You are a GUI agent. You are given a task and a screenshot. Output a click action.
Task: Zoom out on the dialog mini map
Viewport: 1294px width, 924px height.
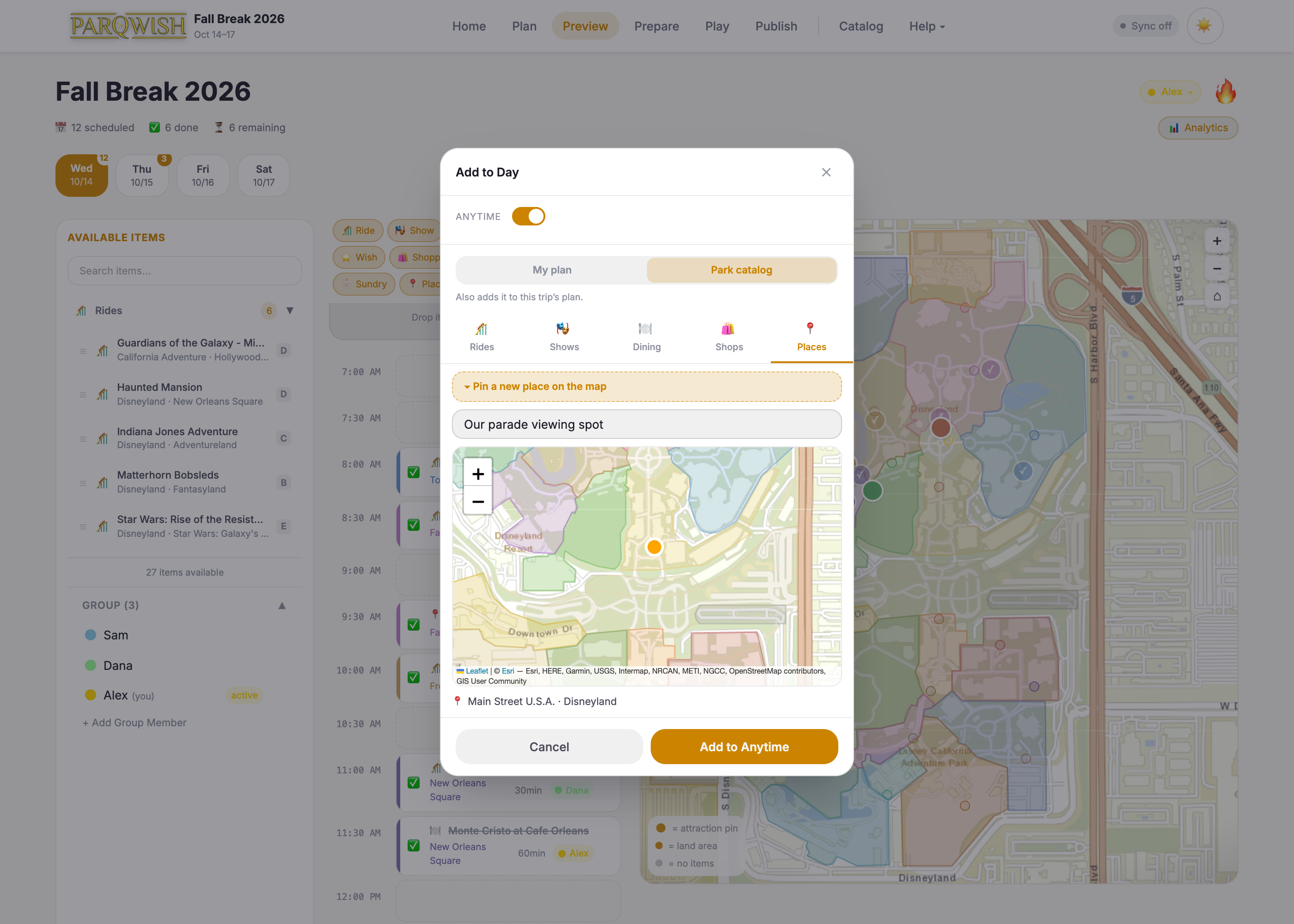(478, 501)
